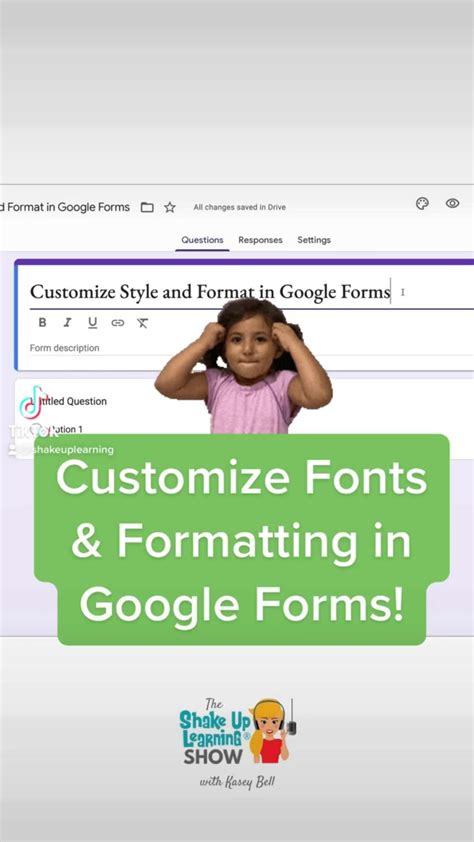Apply bold formatting to the title

42,323
